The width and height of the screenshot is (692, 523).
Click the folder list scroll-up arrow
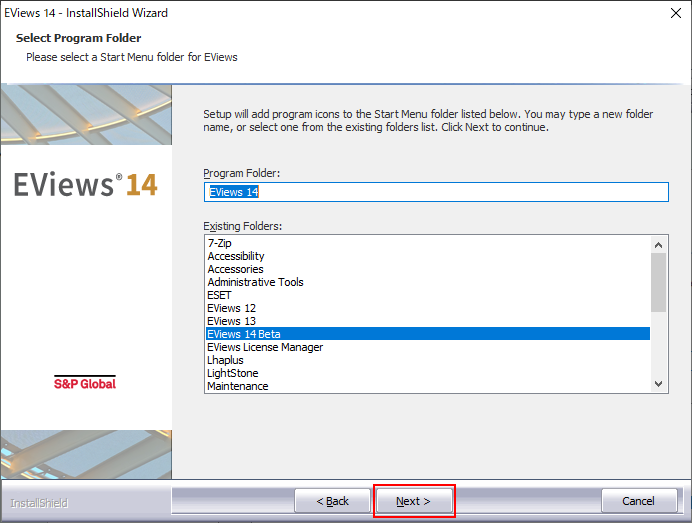(x=658, y=245)
